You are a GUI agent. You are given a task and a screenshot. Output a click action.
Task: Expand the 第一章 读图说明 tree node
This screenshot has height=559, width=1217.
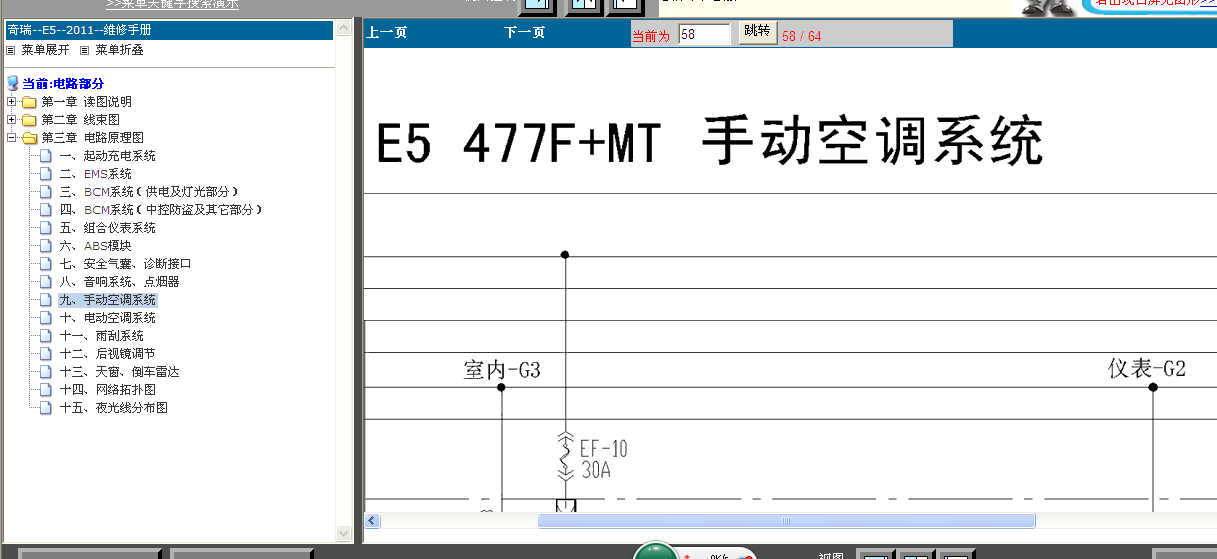click(11, 102)
